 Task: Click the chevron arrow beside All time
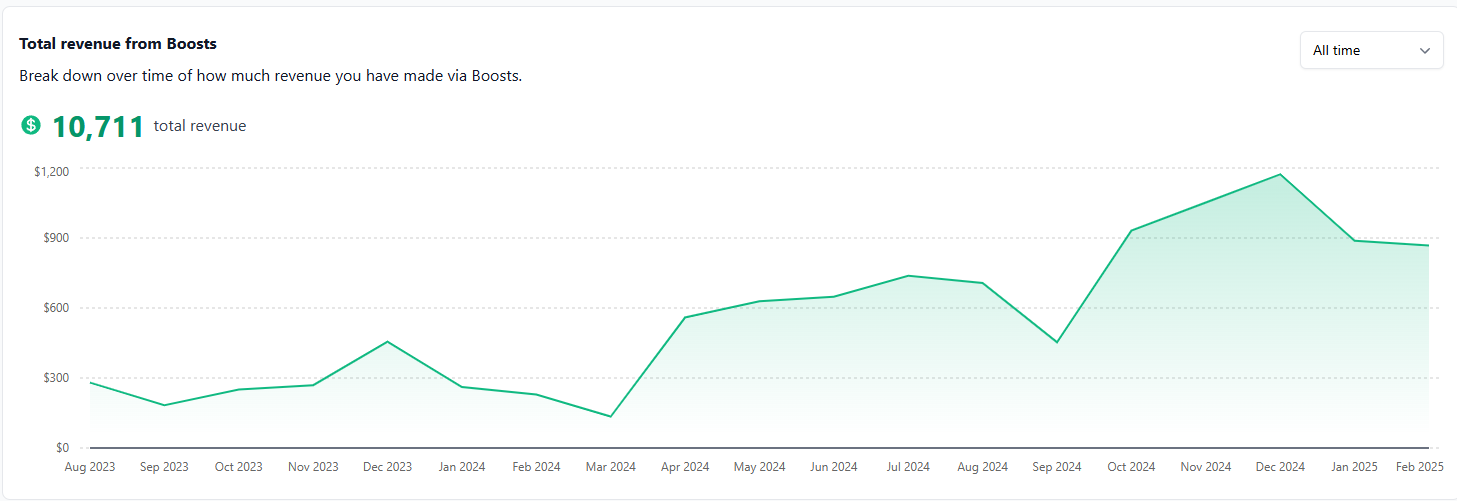[1425, 51]
